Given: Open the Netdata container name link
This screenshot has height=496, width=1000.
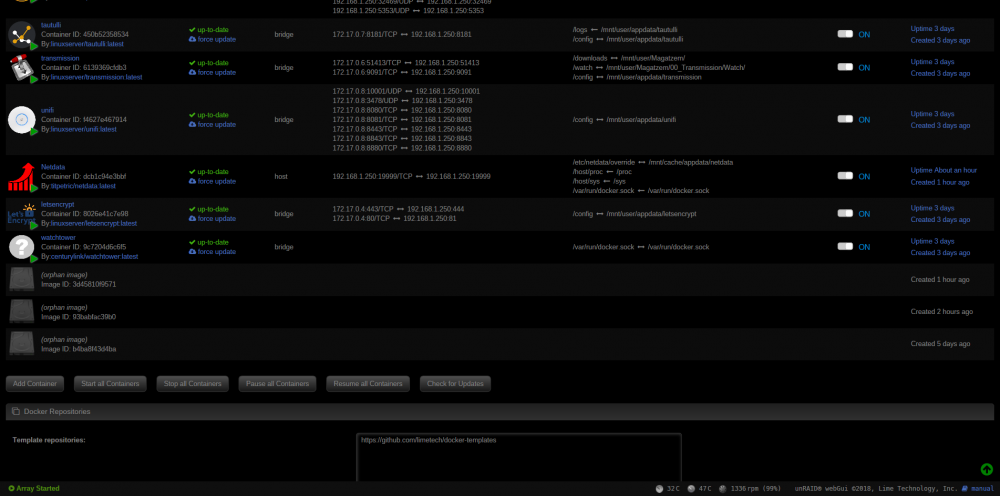Looking at the screenshot, I should coord(53,167).
